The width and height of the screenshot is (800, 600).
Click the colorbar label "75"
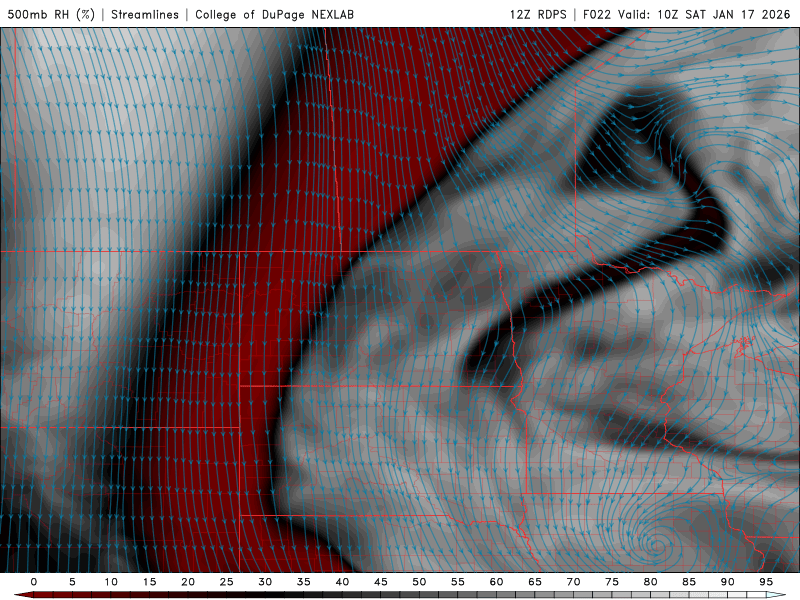(612, 582)
